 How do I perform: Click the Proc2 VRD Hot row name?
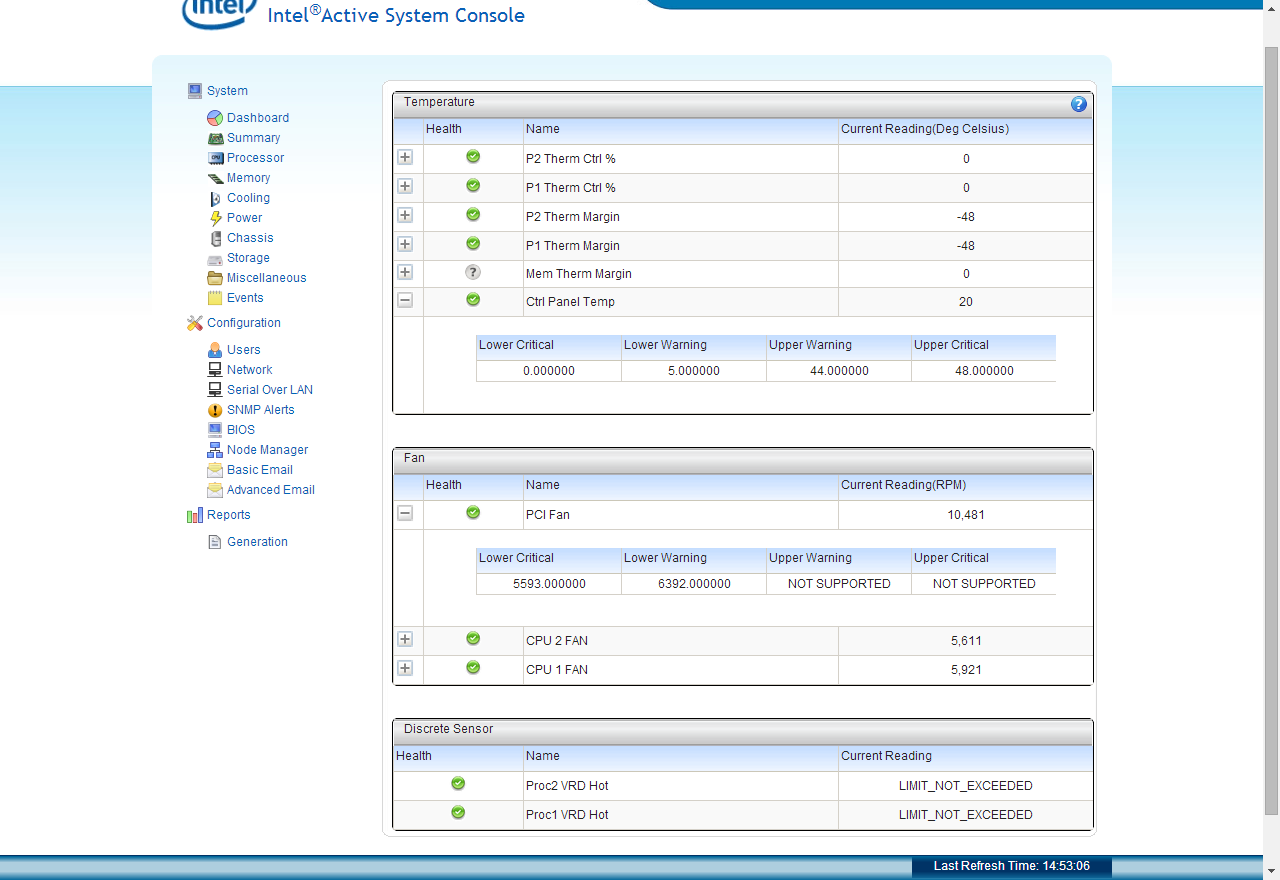[x=567, y=786]
